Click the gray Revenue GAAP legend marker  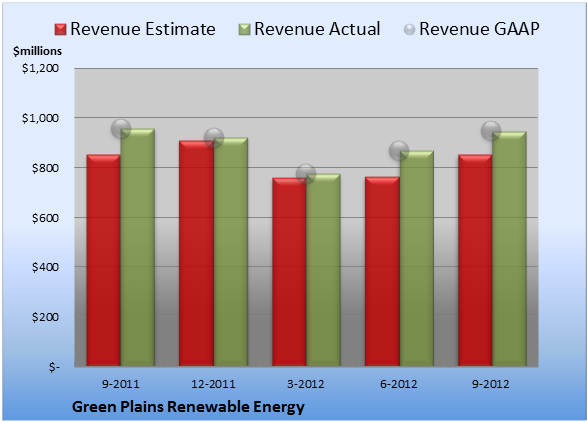coord(410,30)
